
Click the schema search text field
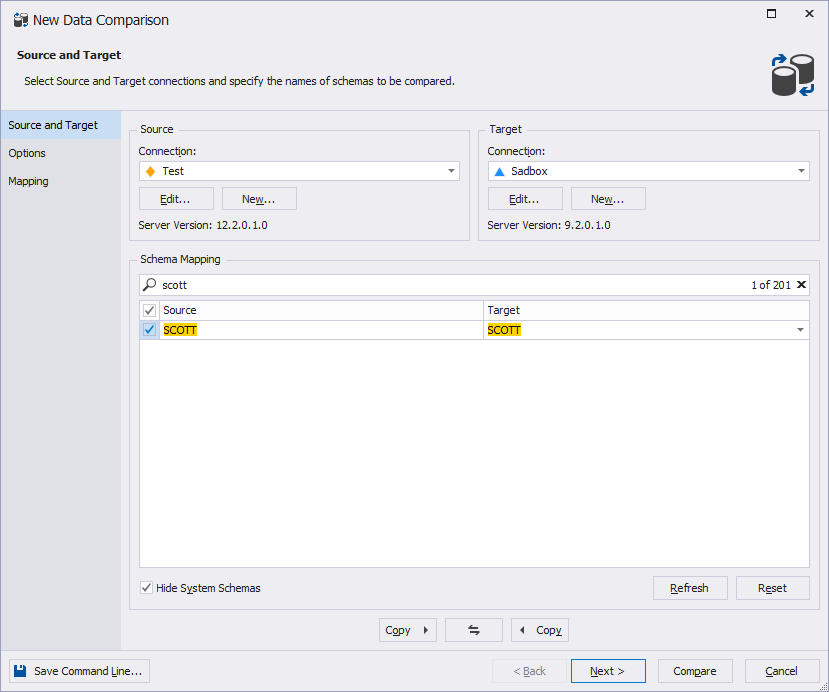[x=450, y=285]
